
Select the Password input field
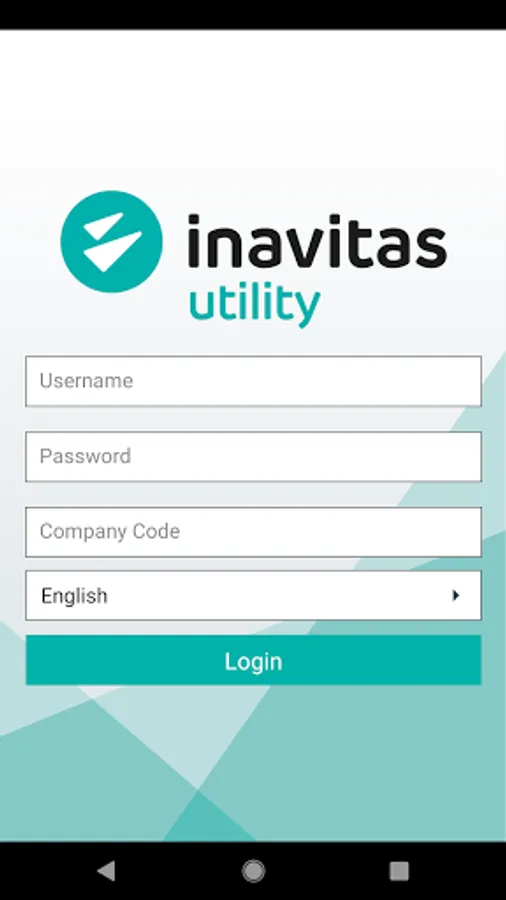(253, 456)
